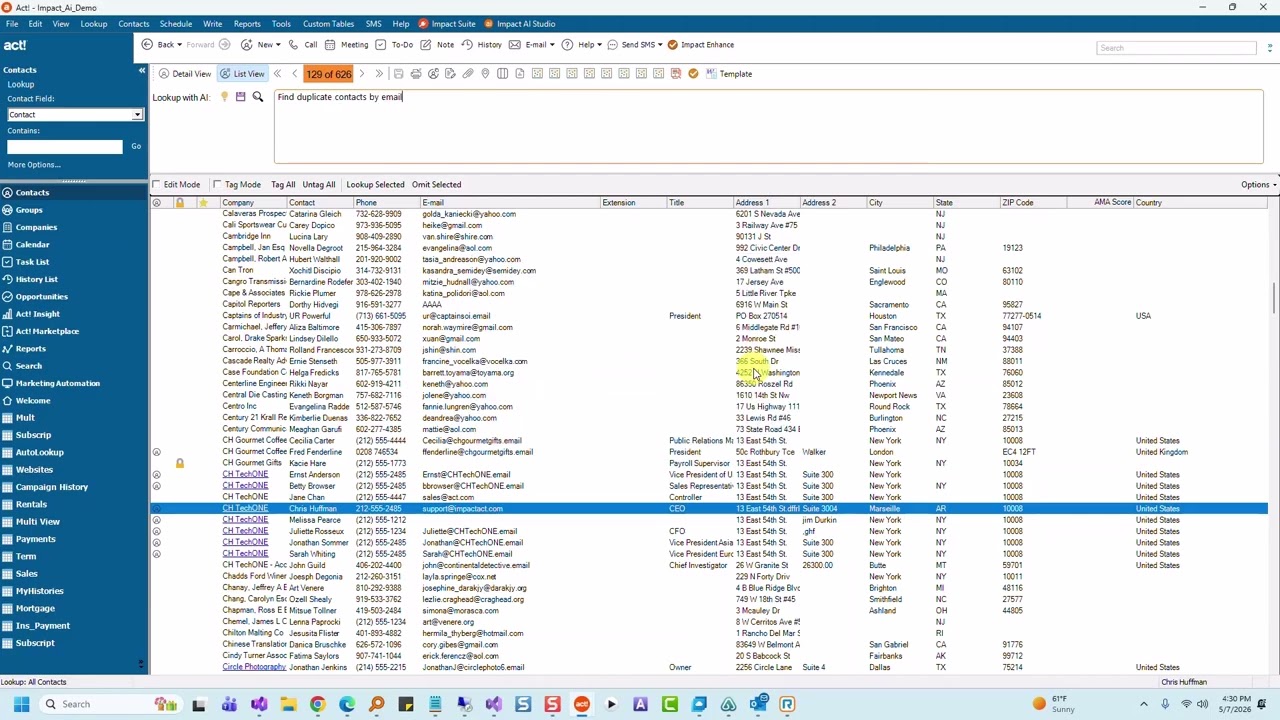Viewport: 1280px width, 720px height.
Task: Select the Circle Photography company link
Action: click(254, 667)
